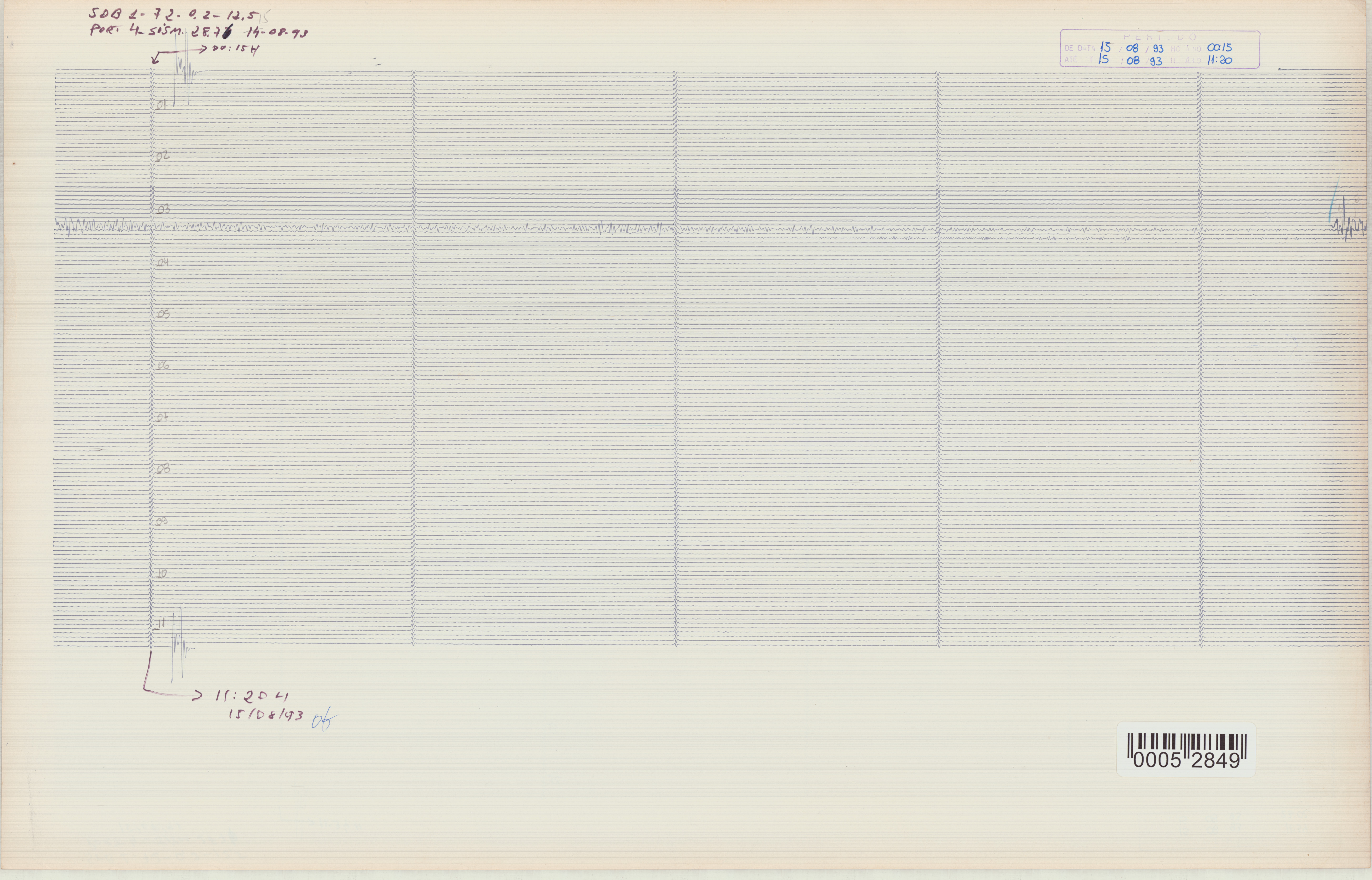
Task: Click hour label "05" on the trace
Action: pos(163,314)
